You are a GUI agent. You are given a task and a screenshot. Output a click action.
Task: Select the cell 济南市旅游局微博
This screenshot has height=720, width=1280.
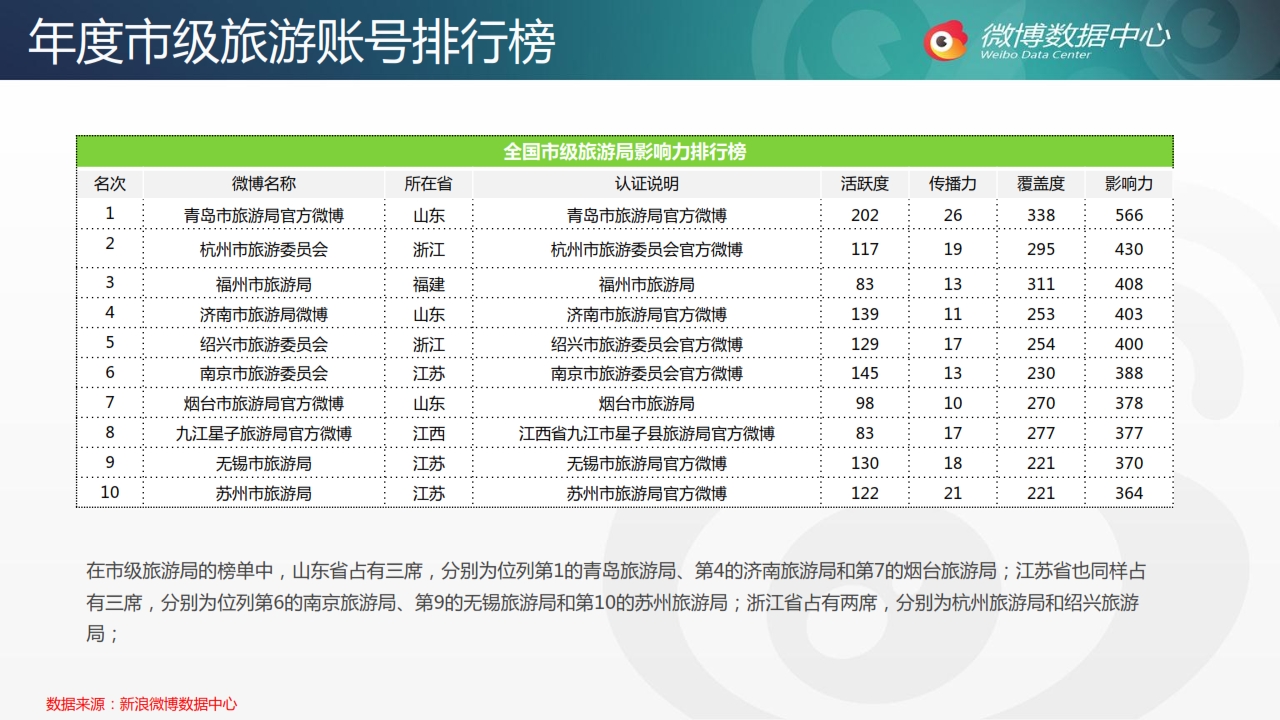(264, 314)
